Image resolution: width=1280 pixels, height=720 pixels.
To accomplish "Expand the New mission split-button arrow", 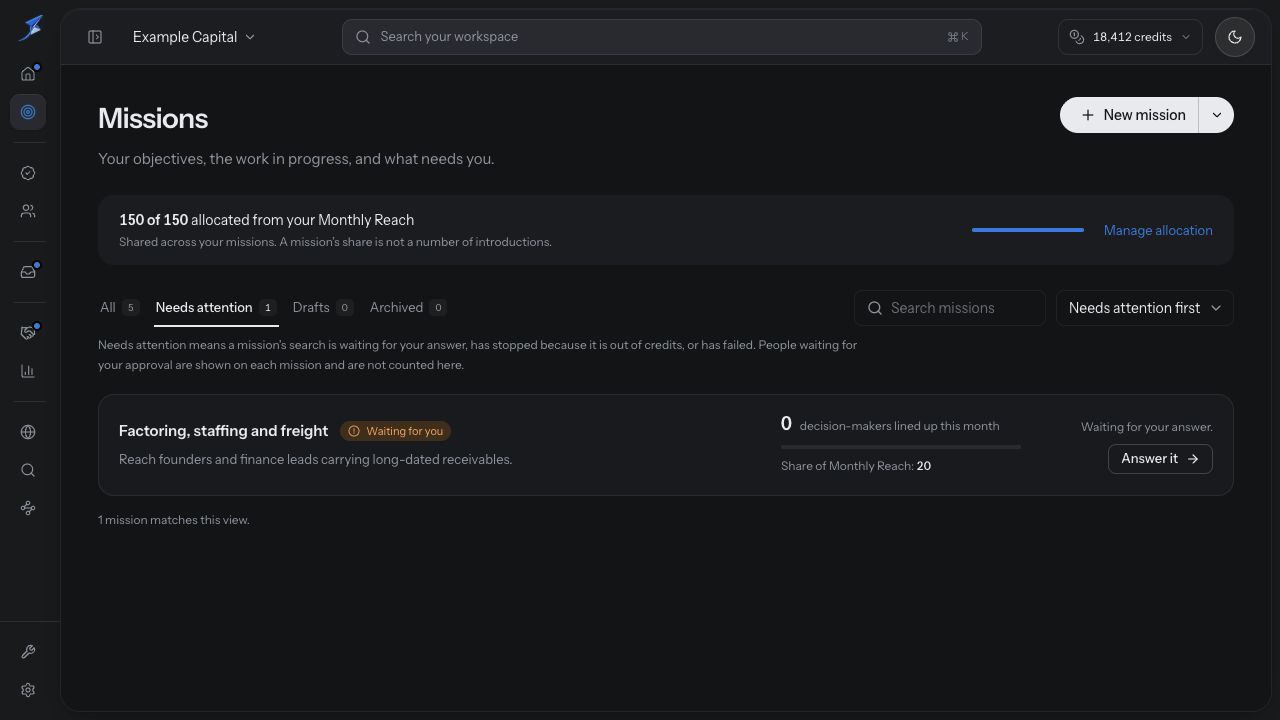I will click(1216, 115).
